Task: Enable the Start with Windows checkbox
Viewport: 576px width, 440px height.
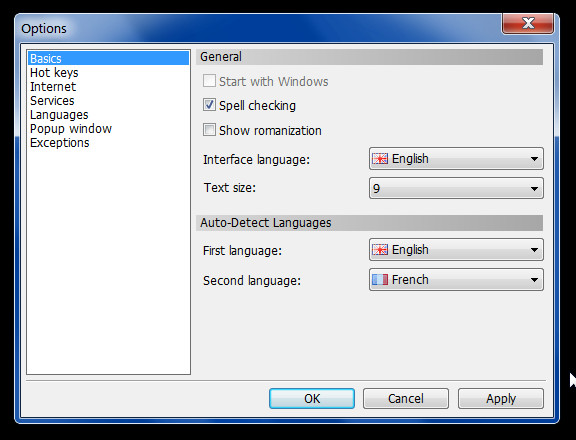Action: pos(209,81)
